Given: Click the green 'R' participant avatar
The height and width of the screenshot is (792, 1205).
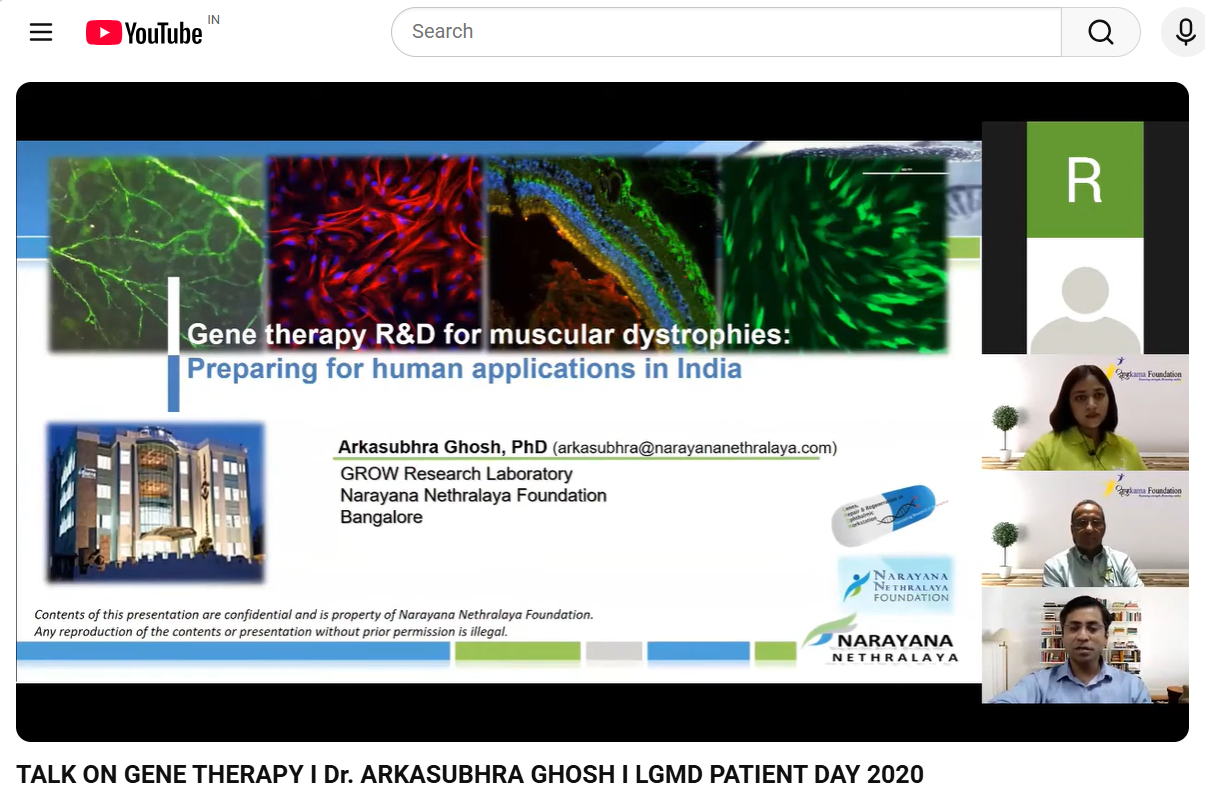Looking at the screenshot, I should (x=1084, y=180).
